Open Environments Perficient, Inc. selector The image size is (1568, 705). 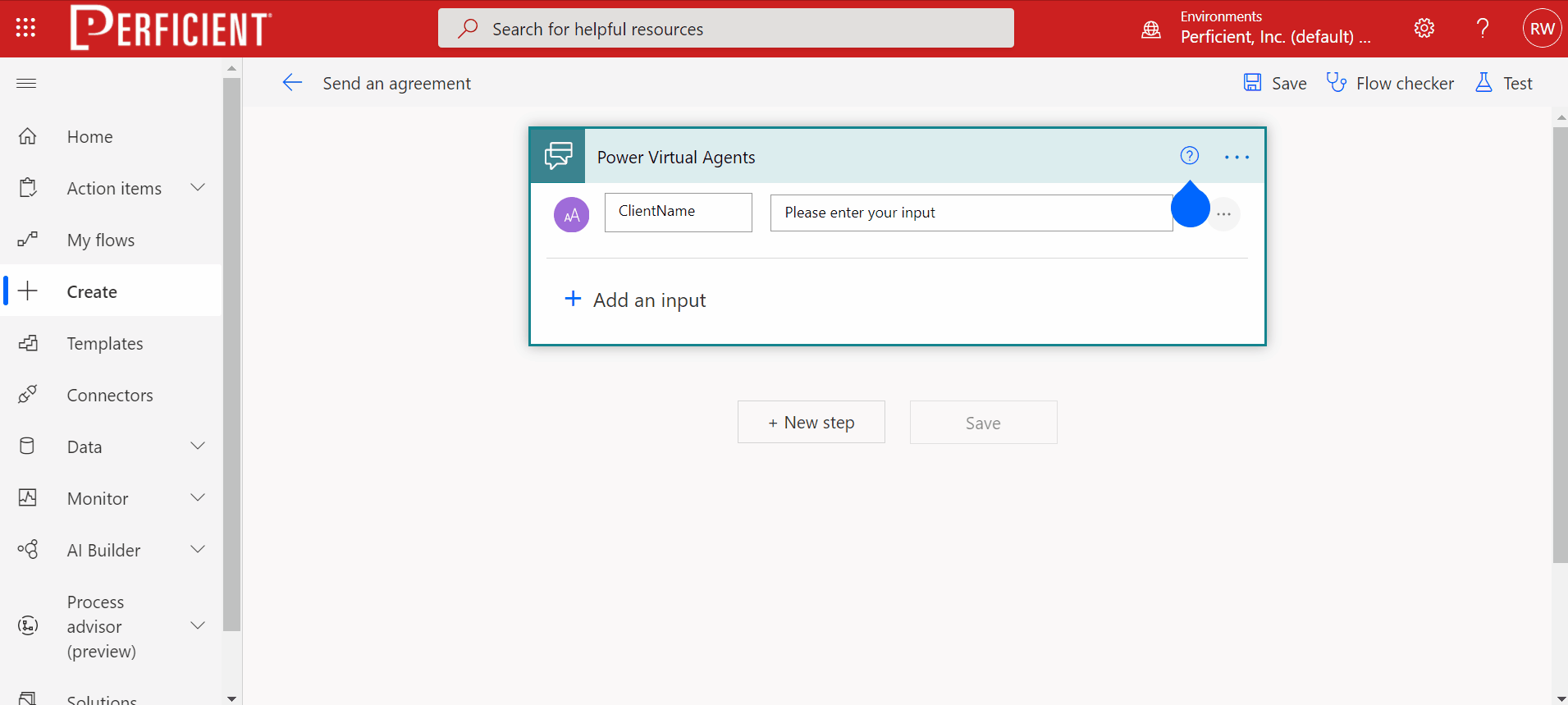click(1275, 28)
